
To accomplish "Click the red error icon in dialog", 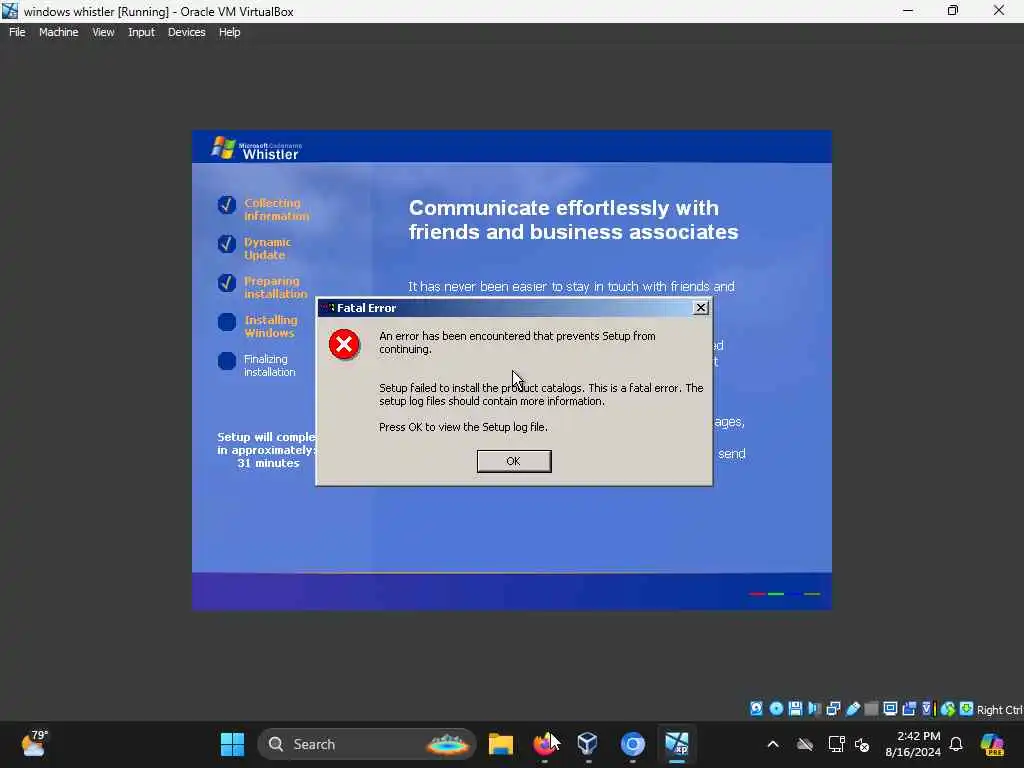I will 344,344.
